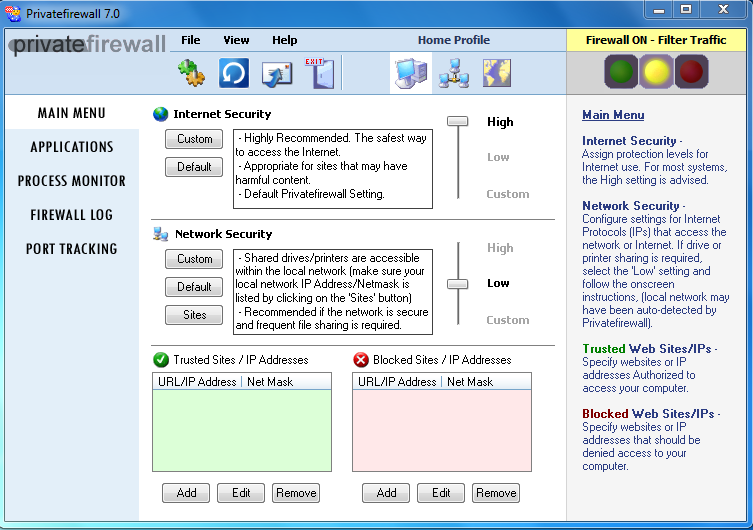Open the APPLICATIONS section
The image size is (753, 530).
[x=72, y=147]
